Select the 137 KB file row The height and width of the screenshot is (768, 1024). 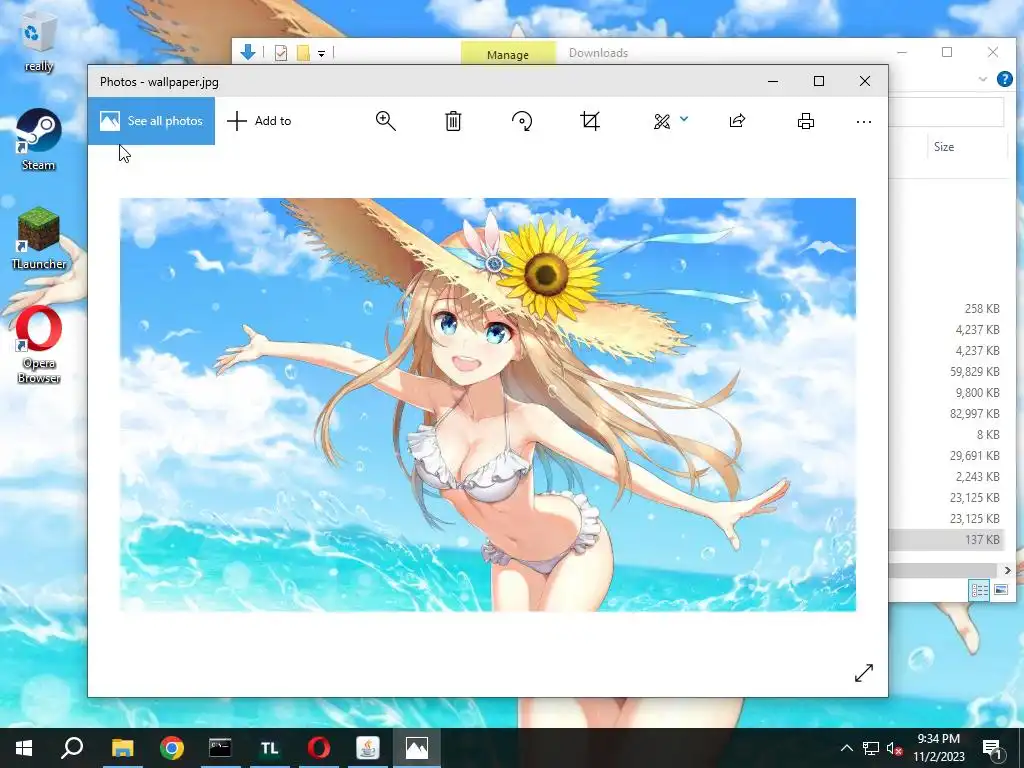(x=947, y=539)
